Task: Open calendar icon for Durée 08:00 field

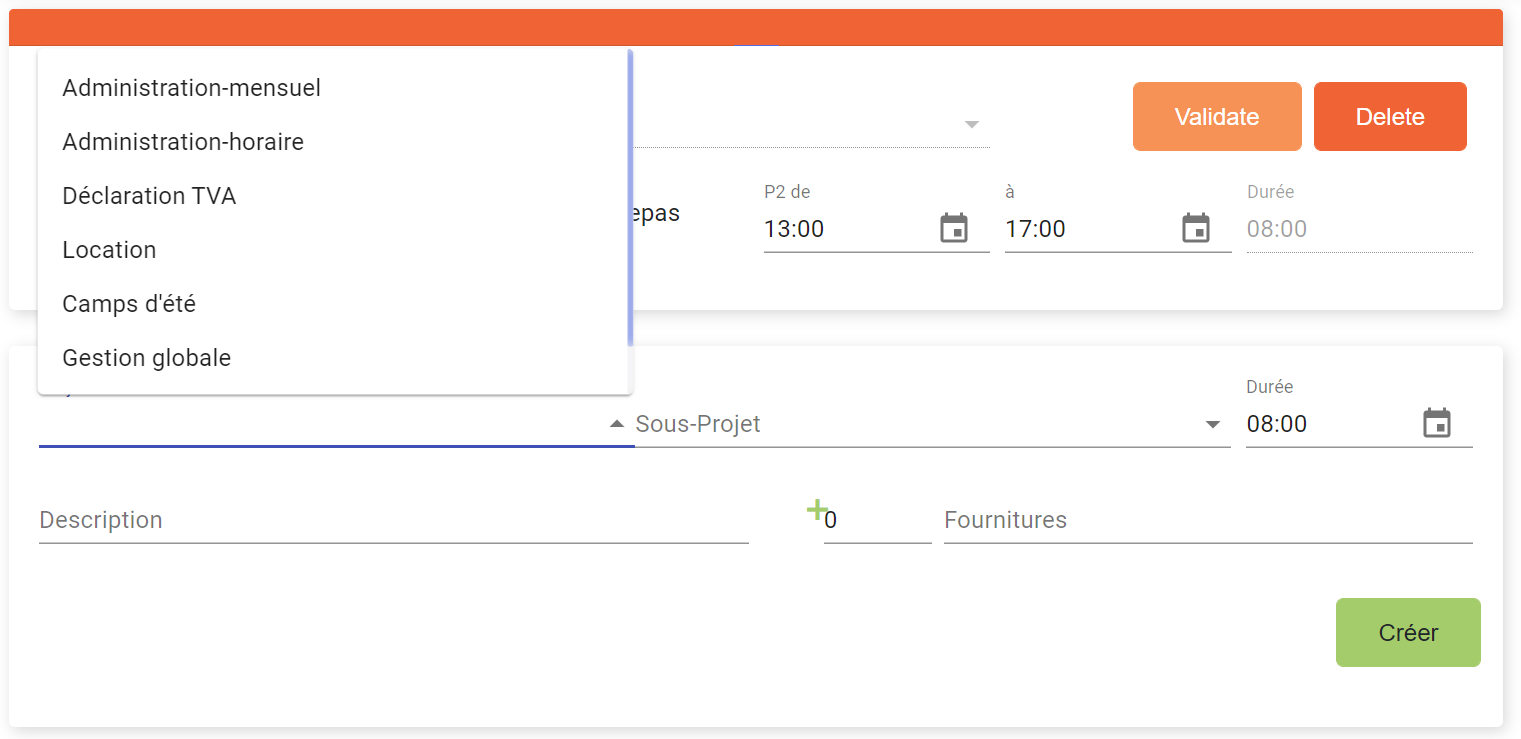Action: tap(1437, 423)
